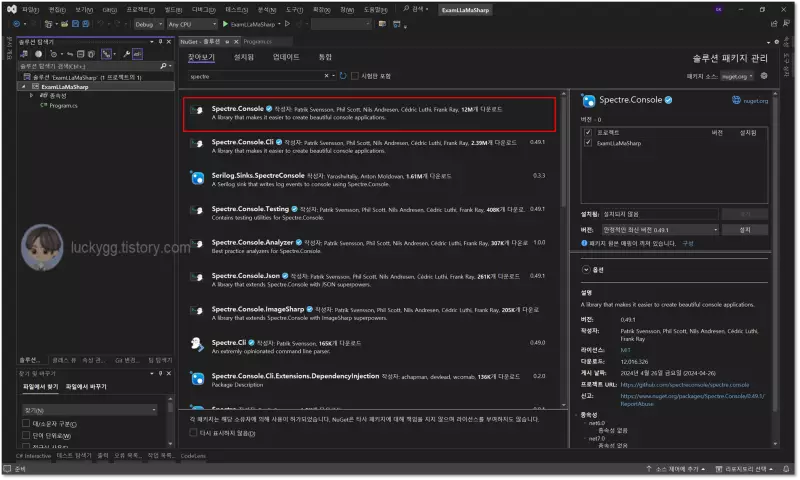Viewport: 800px width, 480px height.
Task: Click the wrench Properties icon in Solution Explorer
Action: [x=126, y=54]
